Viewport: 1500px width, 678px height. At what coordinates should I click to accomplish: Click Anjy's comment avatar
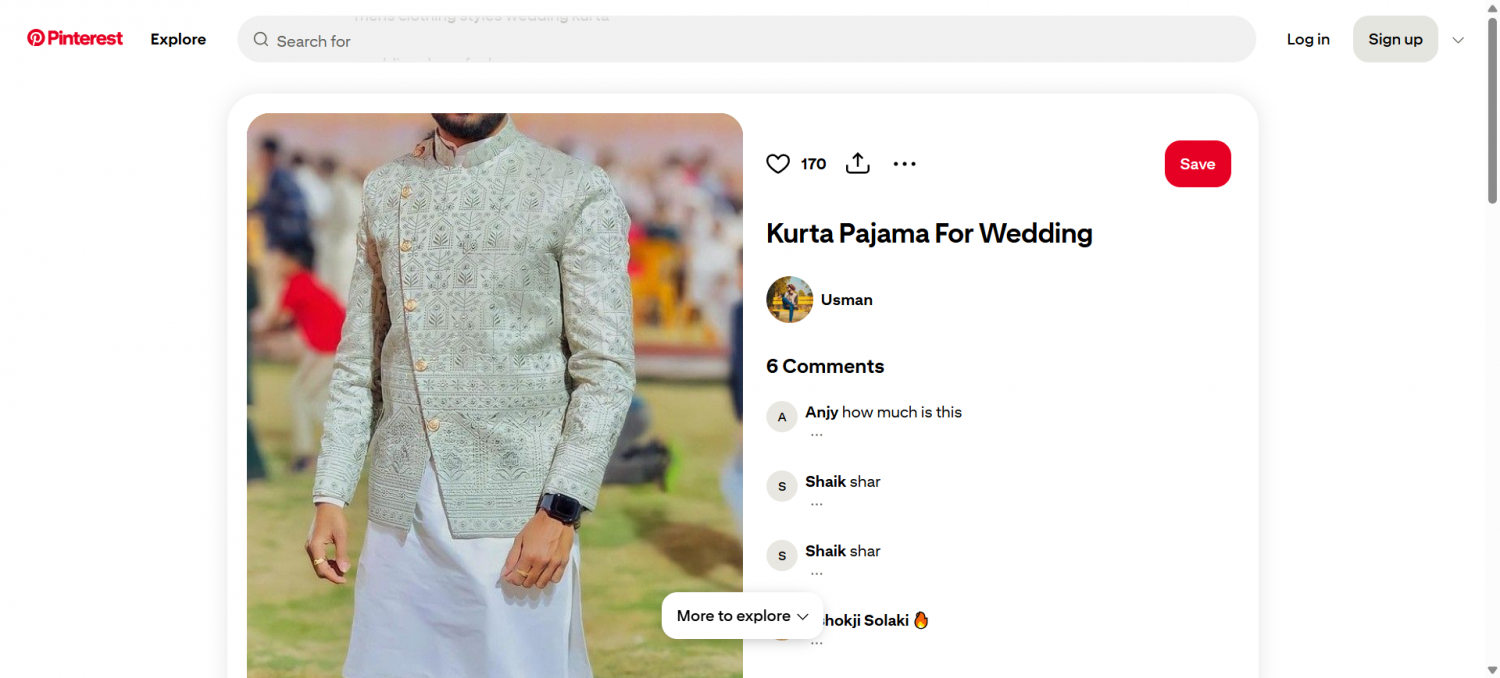[x=782, y=417]
